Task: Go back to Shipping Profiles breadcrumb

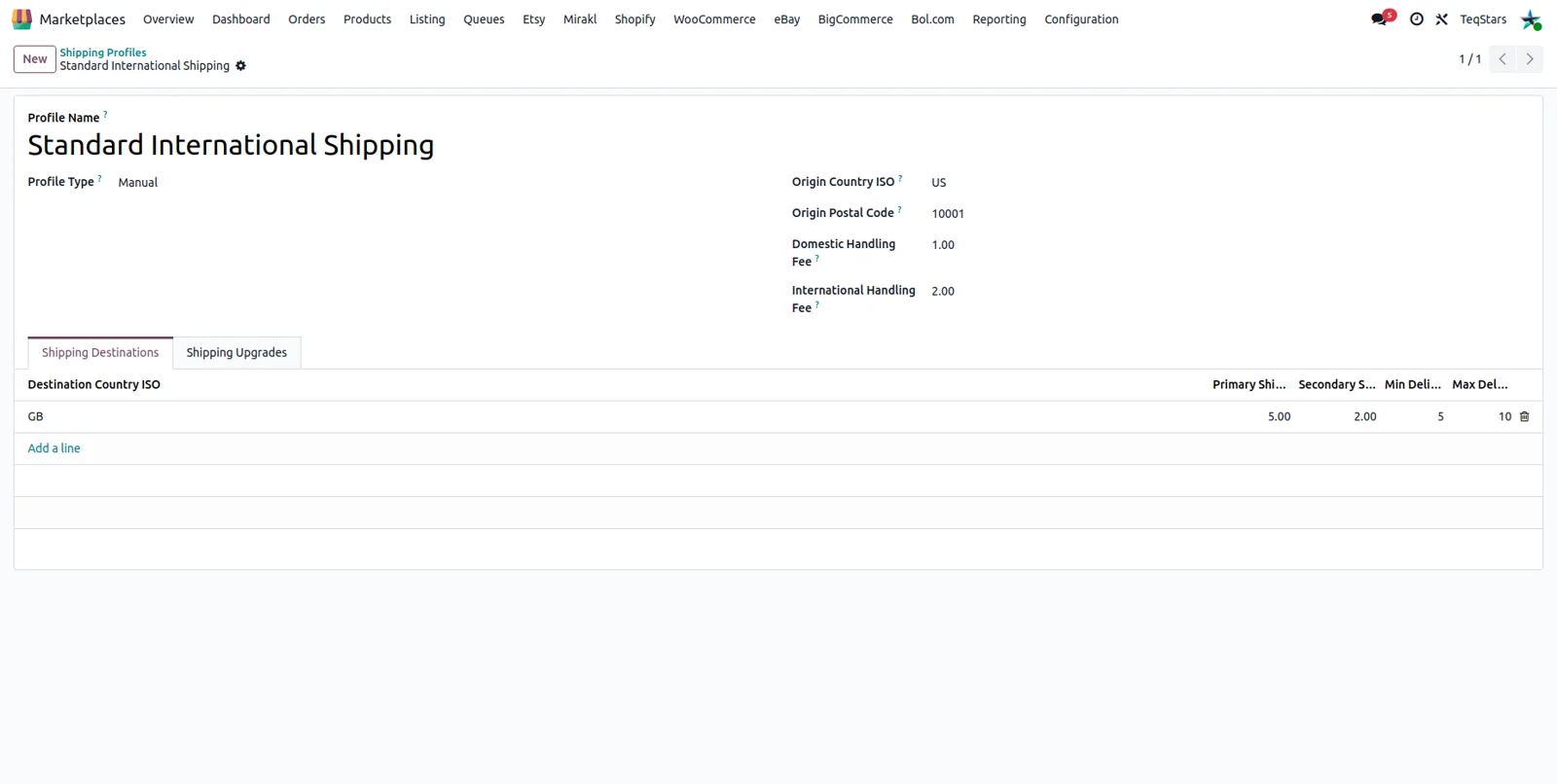Action: pyautogui.click(x=103, y=53)
